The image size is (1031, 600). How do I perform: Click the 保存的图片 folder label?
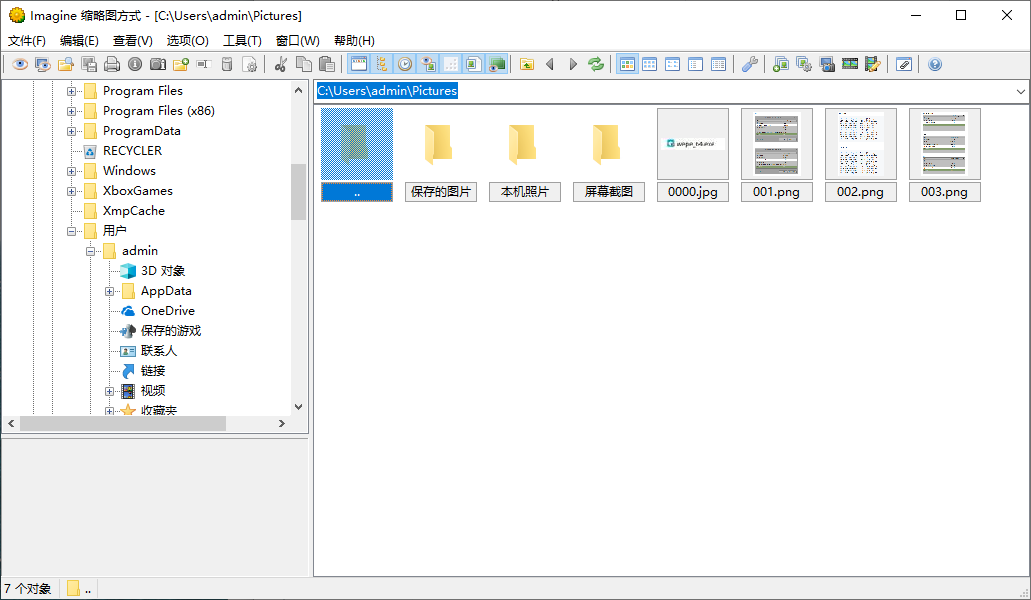coord(441,192)
